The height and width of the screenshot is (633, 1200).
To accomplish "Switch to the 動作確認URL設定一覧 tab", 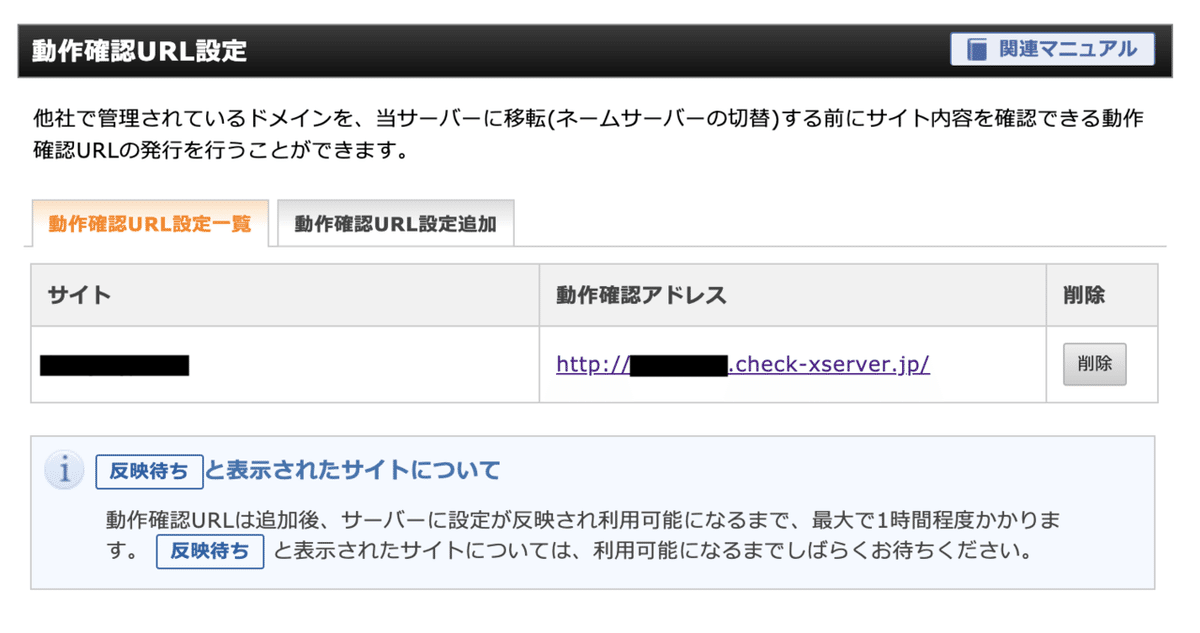I will pos(150,224).
